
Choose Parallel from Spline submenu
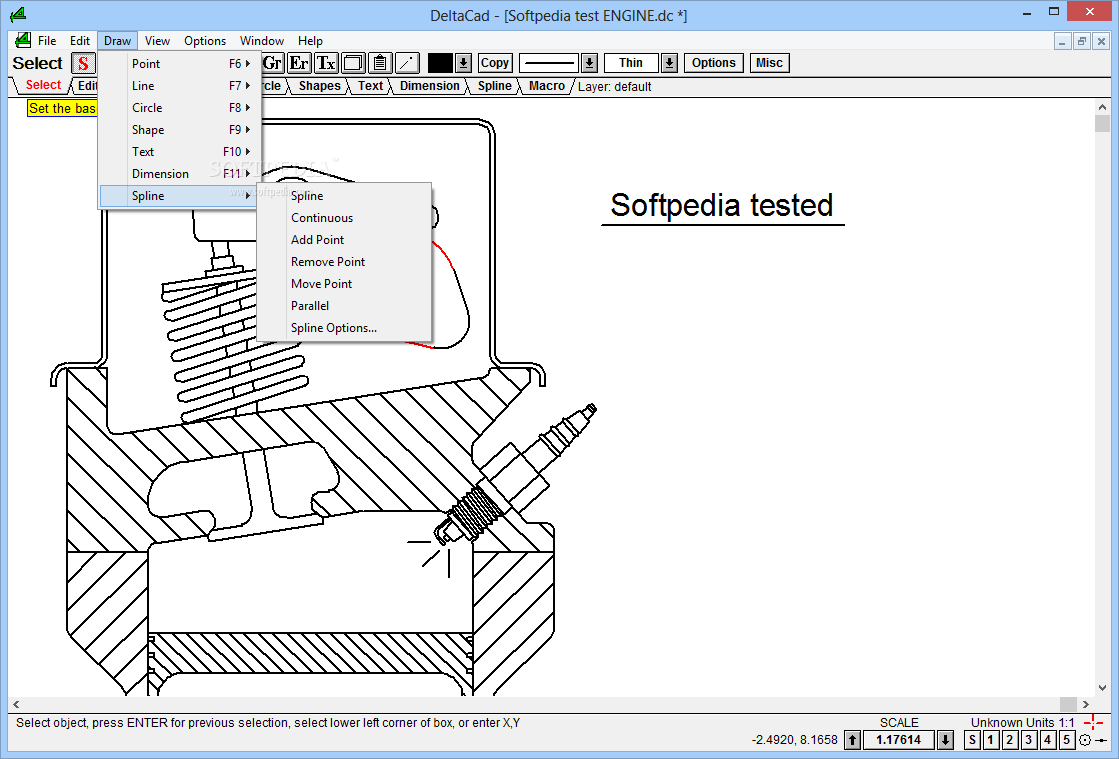coord(344,306)
